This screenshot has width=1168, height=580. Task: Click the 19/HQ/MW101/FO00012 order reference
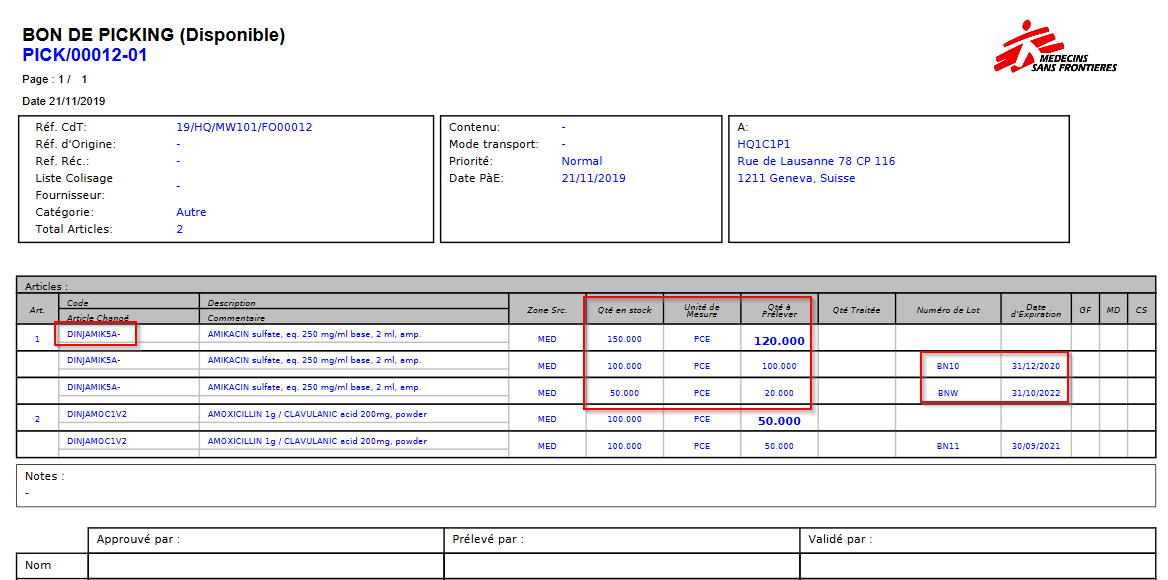244,127
